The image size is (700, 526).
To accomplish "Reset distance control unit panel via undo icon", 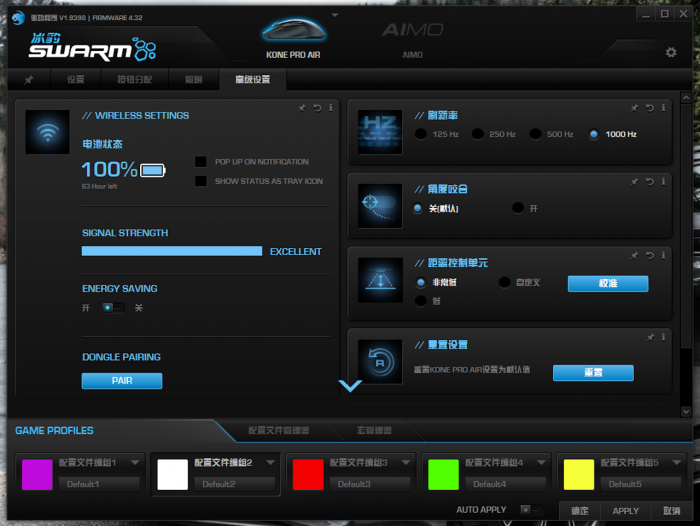I will pyautogui.click(x=648, y=255).
